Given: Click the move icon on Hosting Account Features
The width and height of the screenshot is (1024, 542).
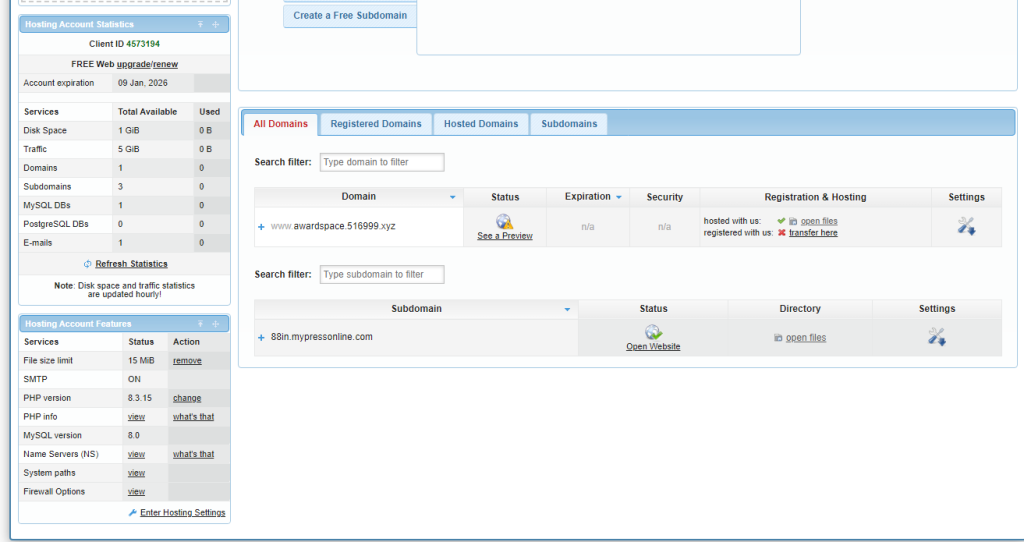Looking at the screenshot, I should pyautogui.click(x=216, y=324).
